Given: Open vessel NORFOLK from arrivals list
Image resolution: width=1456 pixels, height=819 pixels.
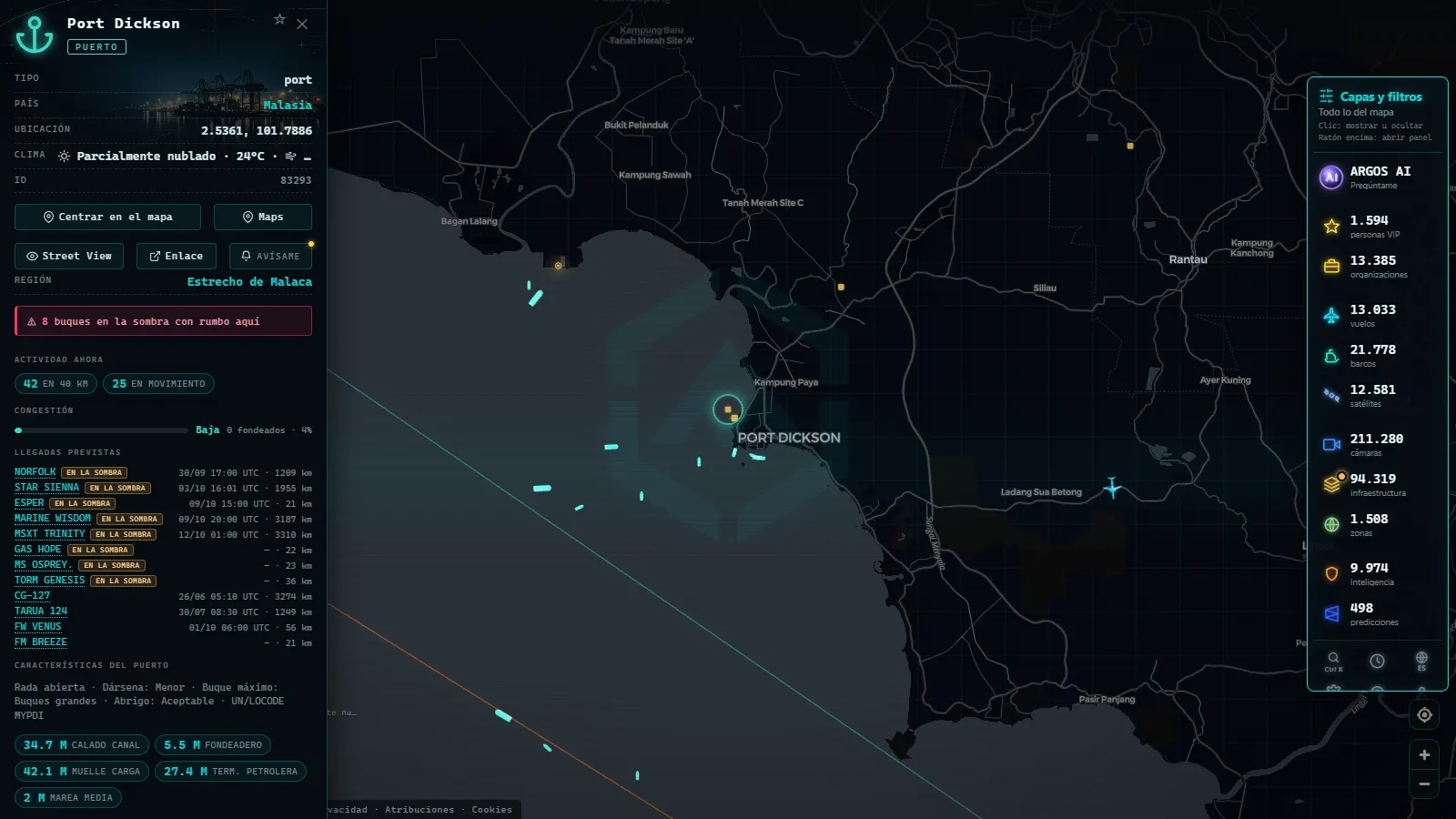Looking at the screenshot, I should coord(35,472).
